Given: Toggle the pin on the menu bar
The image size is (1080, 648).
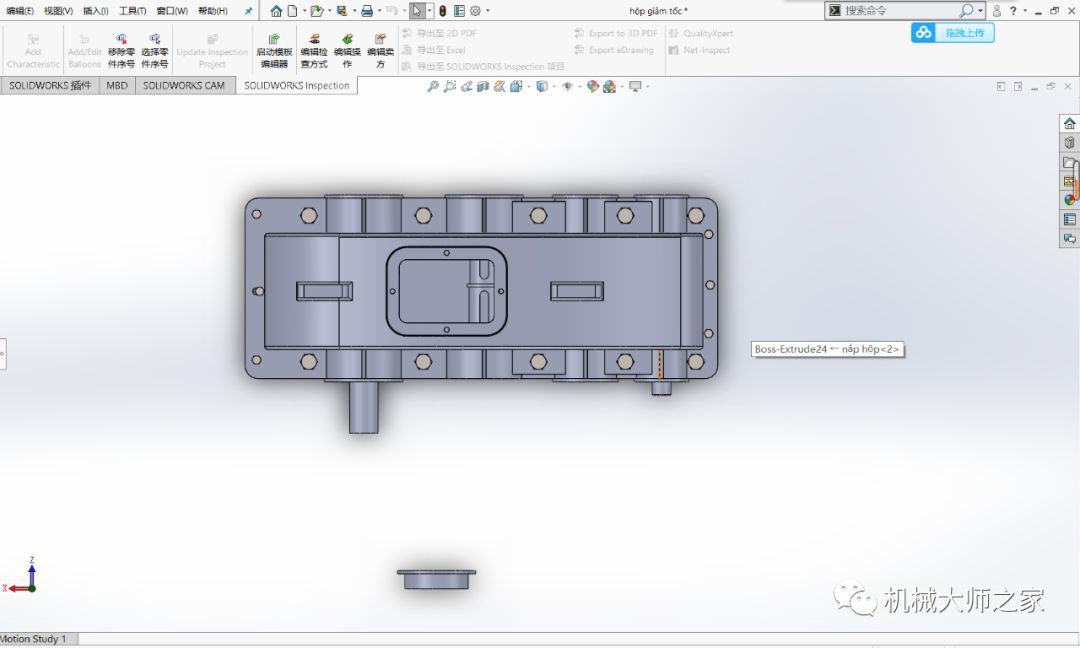Looking at the screenshot, I should pos(248,11).
